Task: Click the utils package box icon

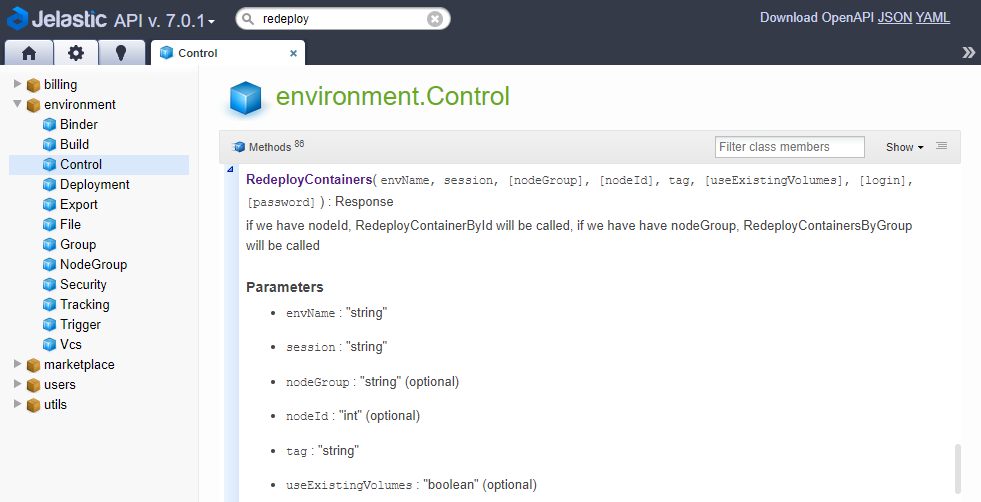Action: click(33, 405)
